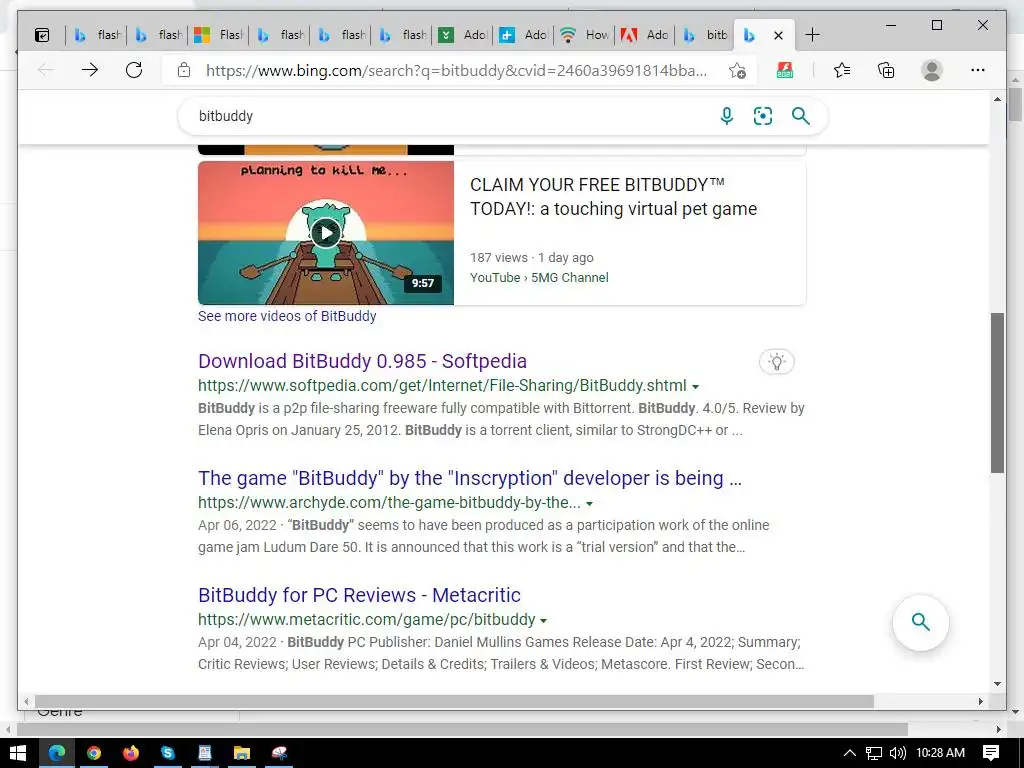Click the archyde.com green URL text
Screen dimensions: 1024x768
389,503
